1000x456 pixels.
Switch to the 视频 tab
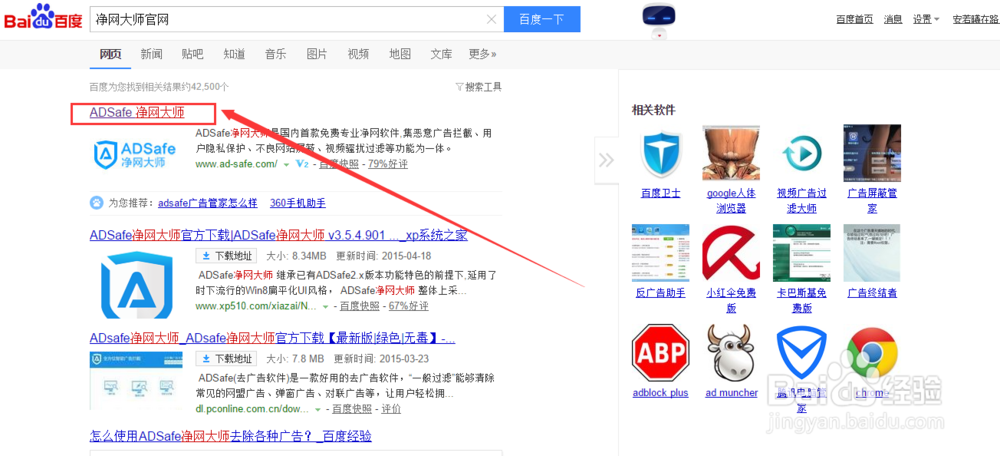pyautogui.click(x=358, y=54)
